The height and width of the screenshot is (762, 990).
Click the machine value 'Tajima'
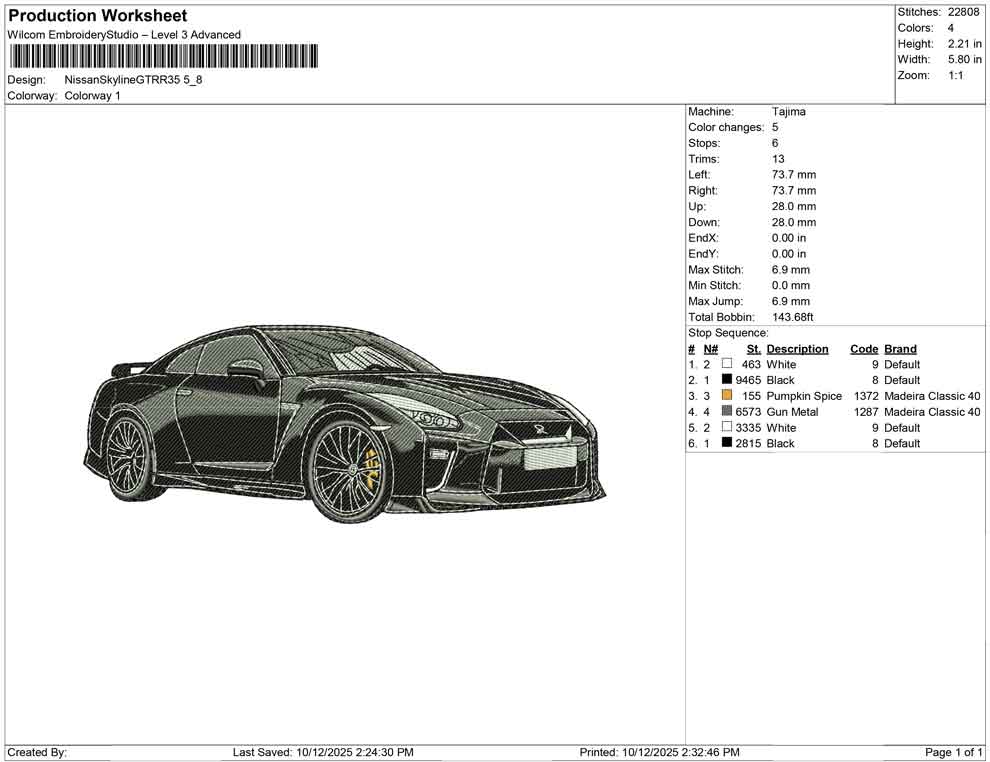[788, 112]
